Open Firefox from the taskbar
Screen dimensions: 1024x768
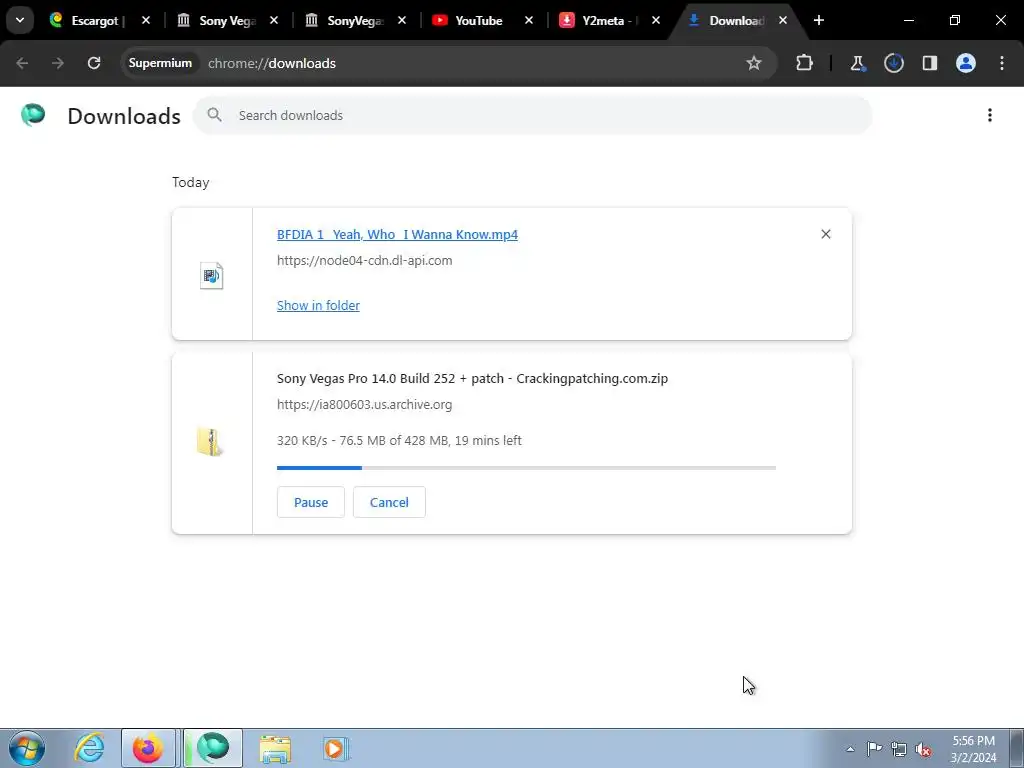pos(148,748)
